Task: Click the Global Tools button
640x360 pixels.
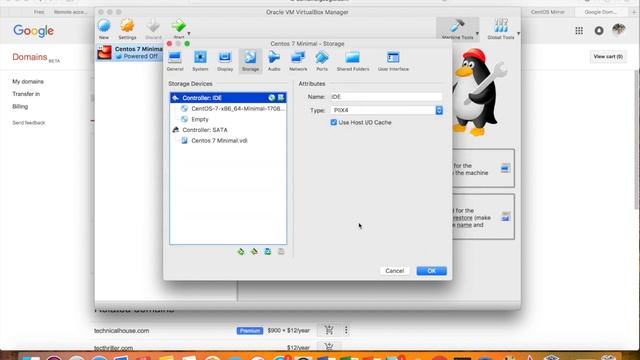Action: (501, 29)
